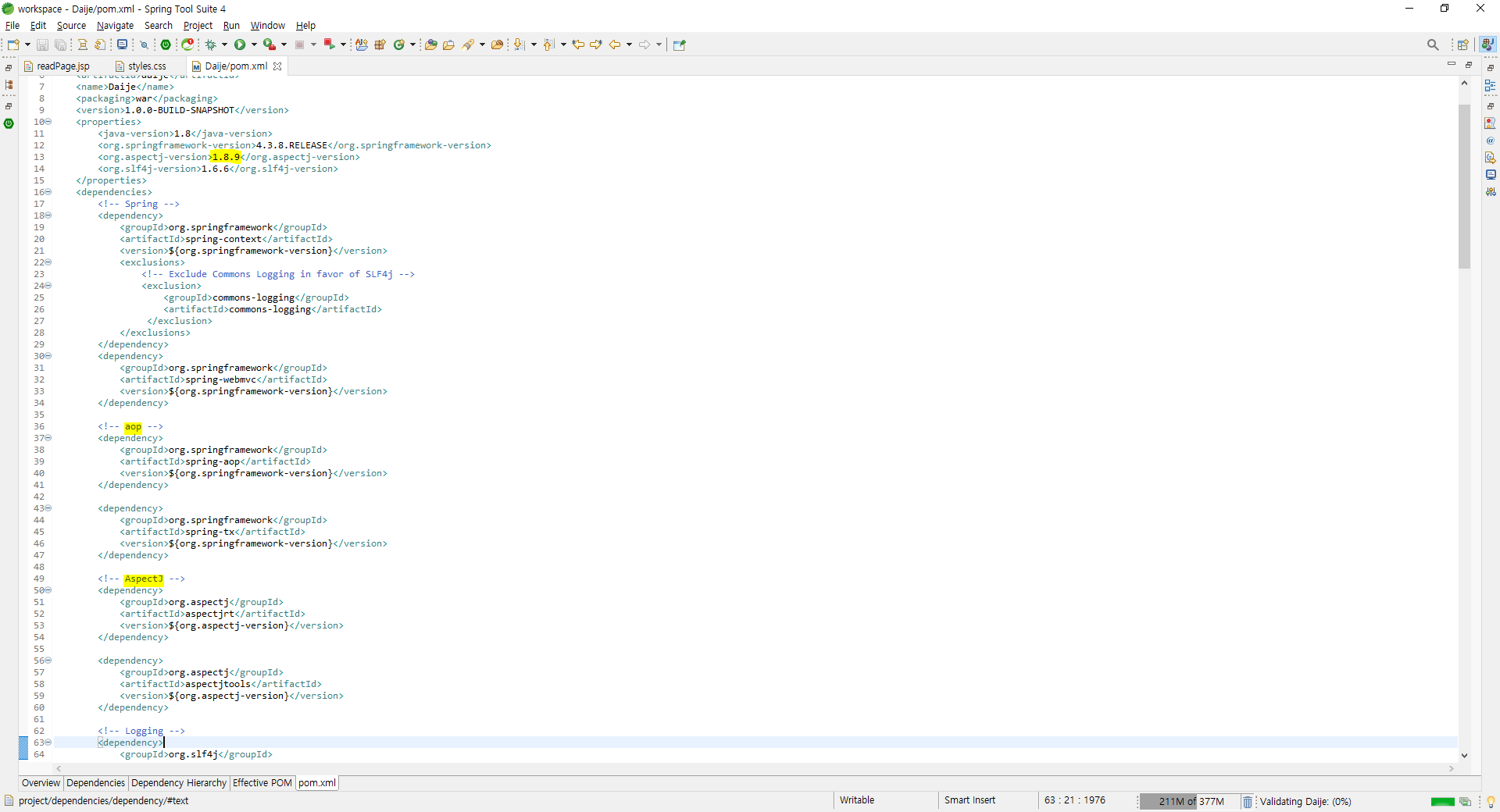This screenshot has width=1500, height=812.
Task: Click the heap status memory bar
Action: [x=1189, y=802]
